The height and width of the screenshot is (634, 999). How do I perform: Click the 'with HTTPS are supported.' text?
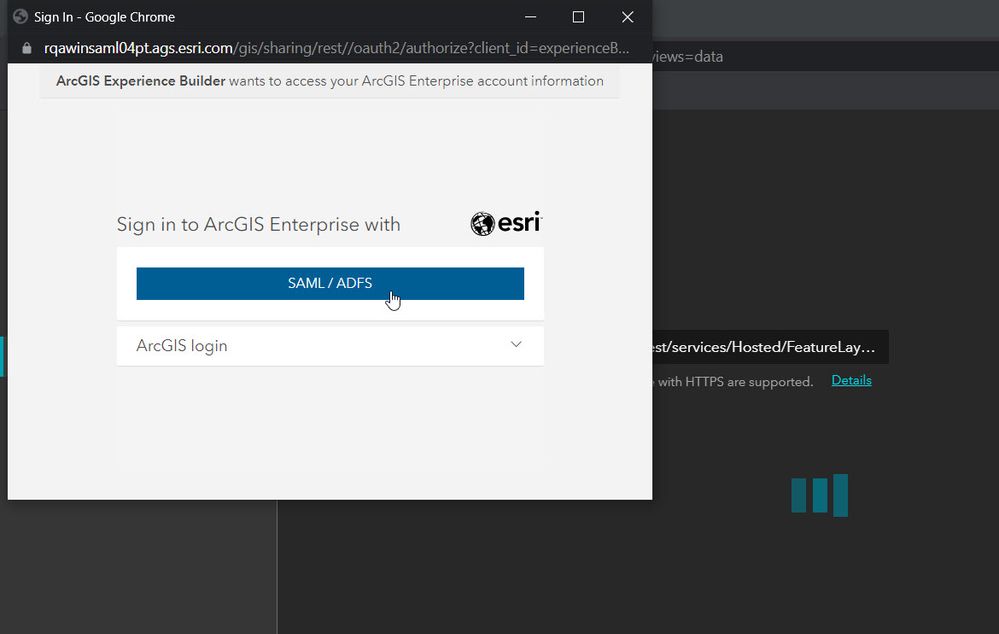(x=735, y=382)
